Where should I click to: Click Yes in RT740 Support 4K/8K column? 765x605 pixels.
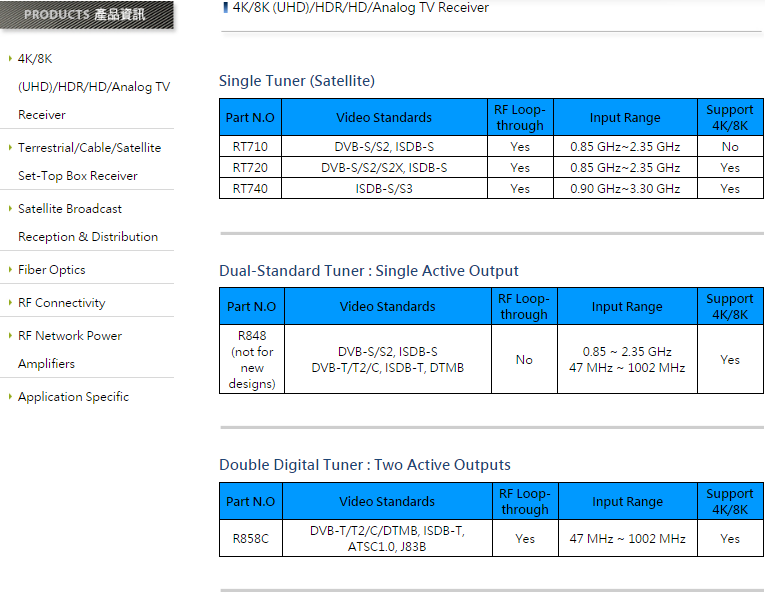point(730,188)
